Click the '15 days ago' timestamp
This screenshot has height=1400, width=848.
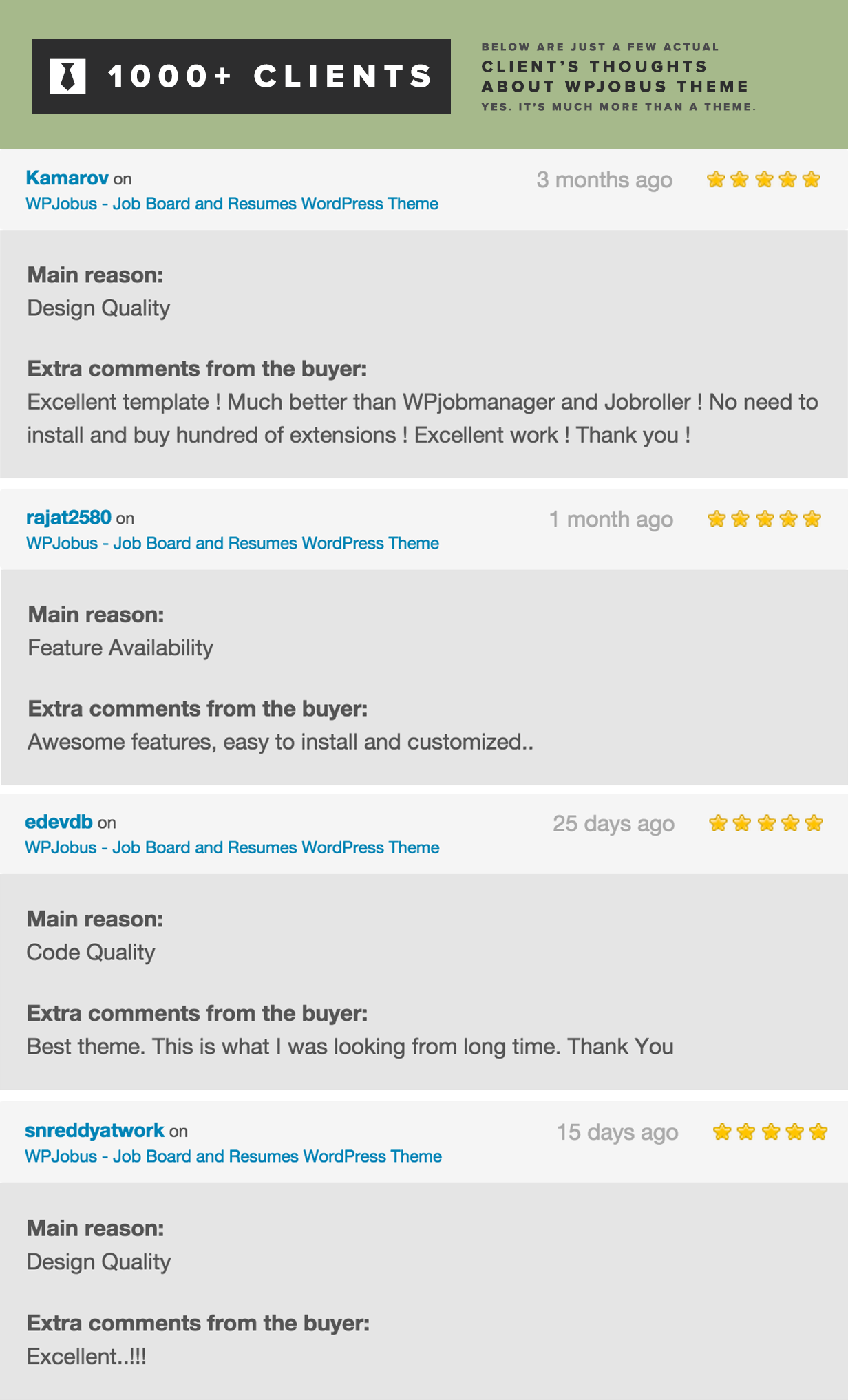coord(617,1132)
